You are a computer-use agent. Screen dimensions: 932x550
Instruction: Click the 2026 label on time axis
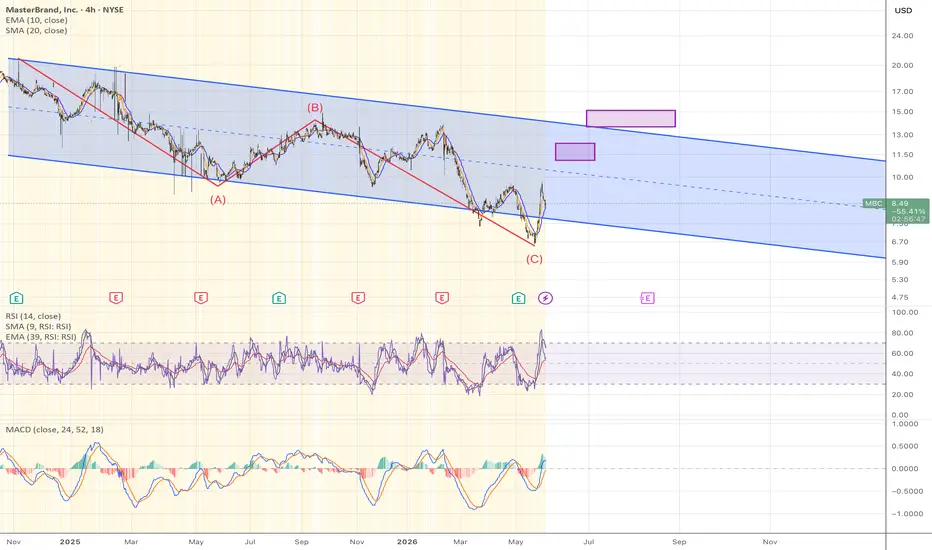[407, 542]
